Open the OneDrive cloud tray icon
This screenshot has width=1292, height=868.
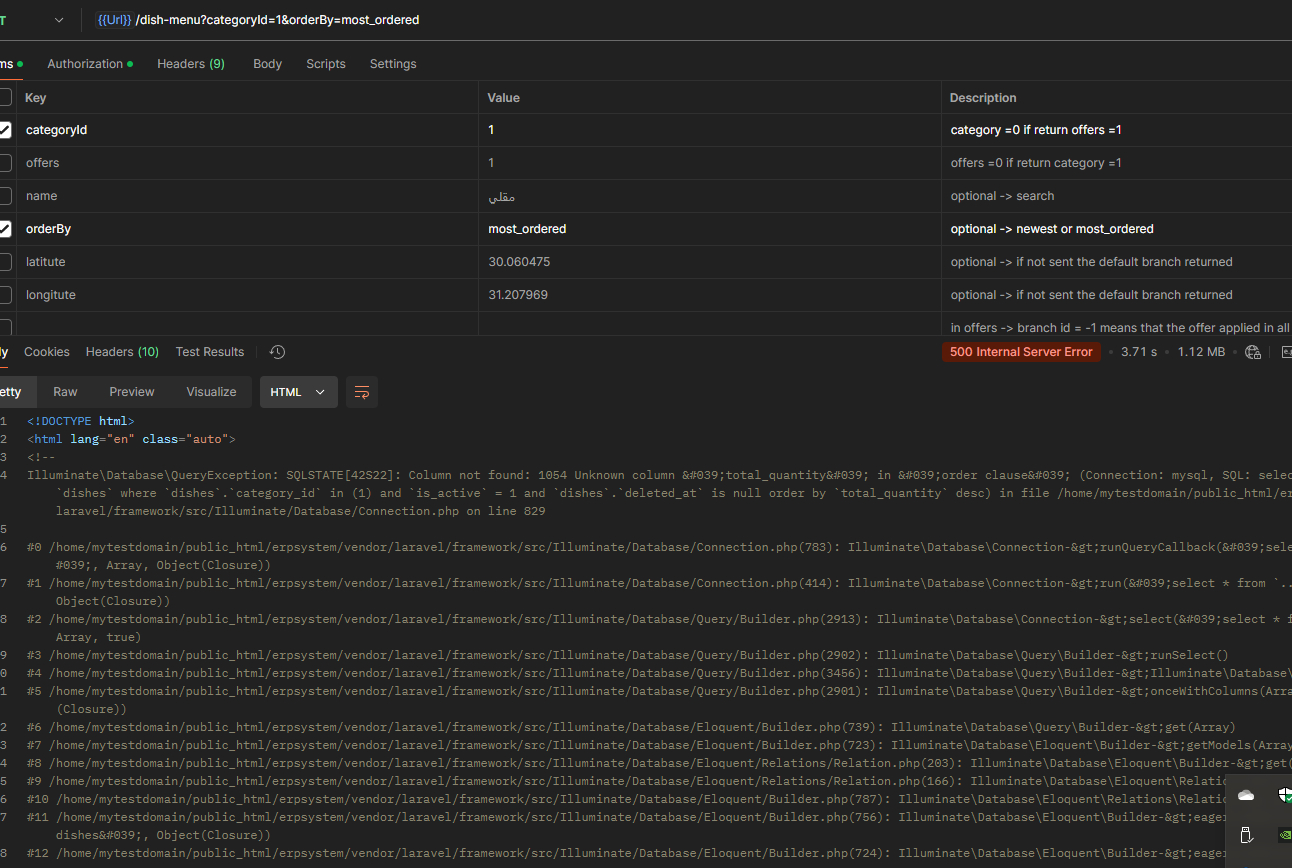(1246, 796)
